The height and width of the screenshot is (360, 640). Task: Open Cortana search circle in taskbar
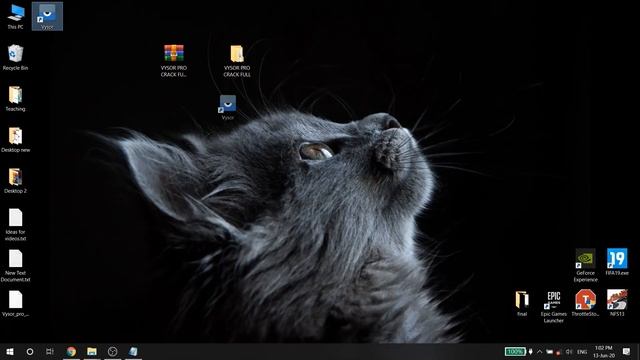click(x=30, y=351)
